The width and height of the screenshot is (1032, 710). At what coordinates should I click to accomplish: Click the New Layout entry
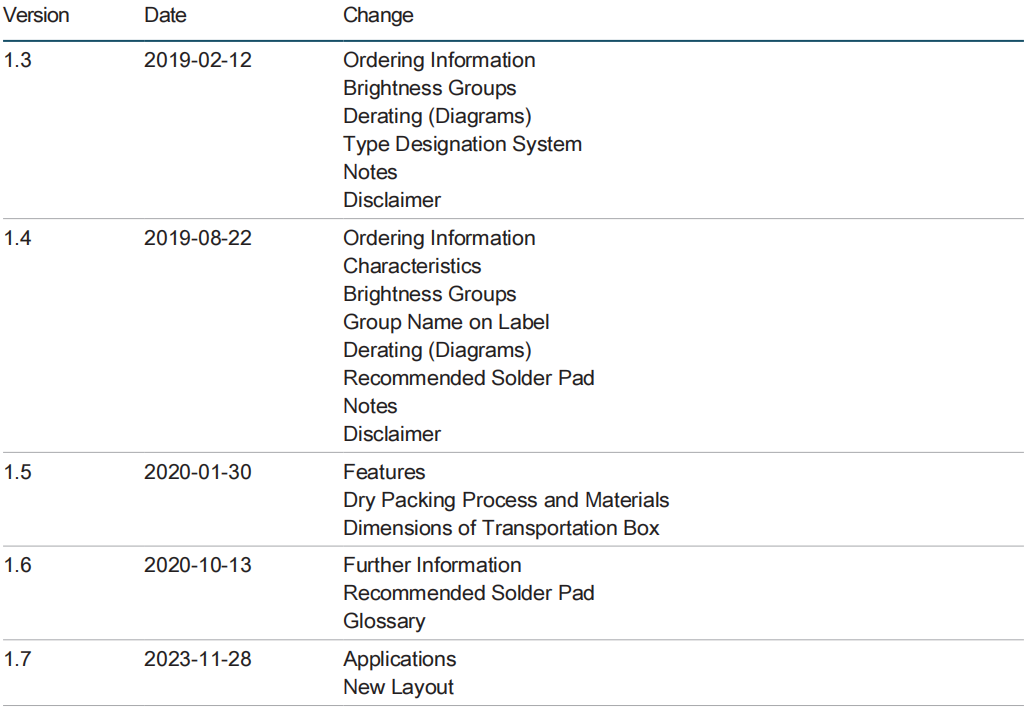tap(398, 687)
